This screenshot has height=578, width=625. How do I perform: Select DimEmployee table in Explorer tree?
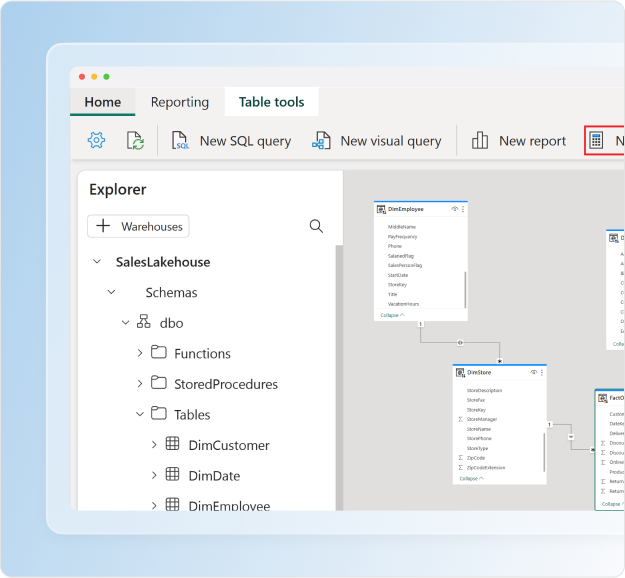coord(230,505)
